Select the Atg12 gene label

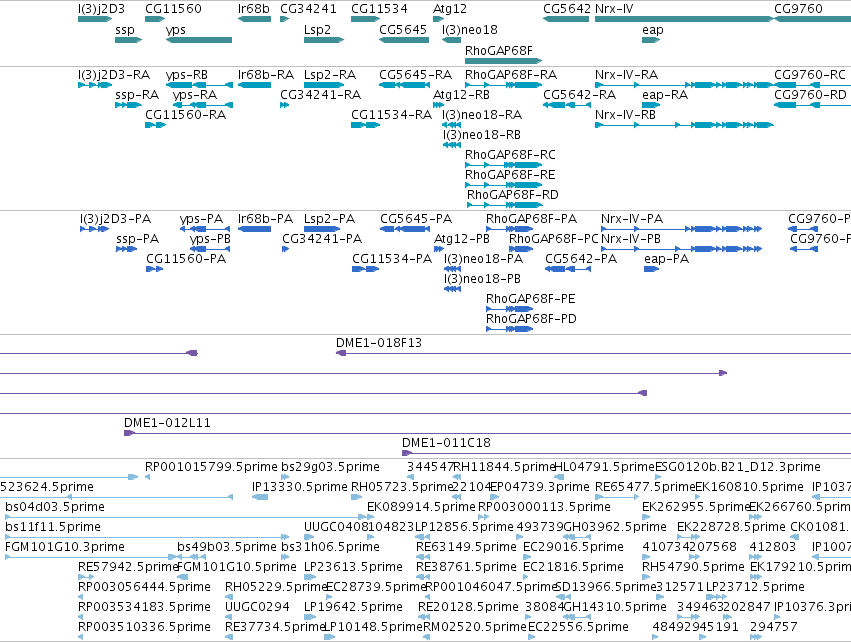[x=450, y=9]
